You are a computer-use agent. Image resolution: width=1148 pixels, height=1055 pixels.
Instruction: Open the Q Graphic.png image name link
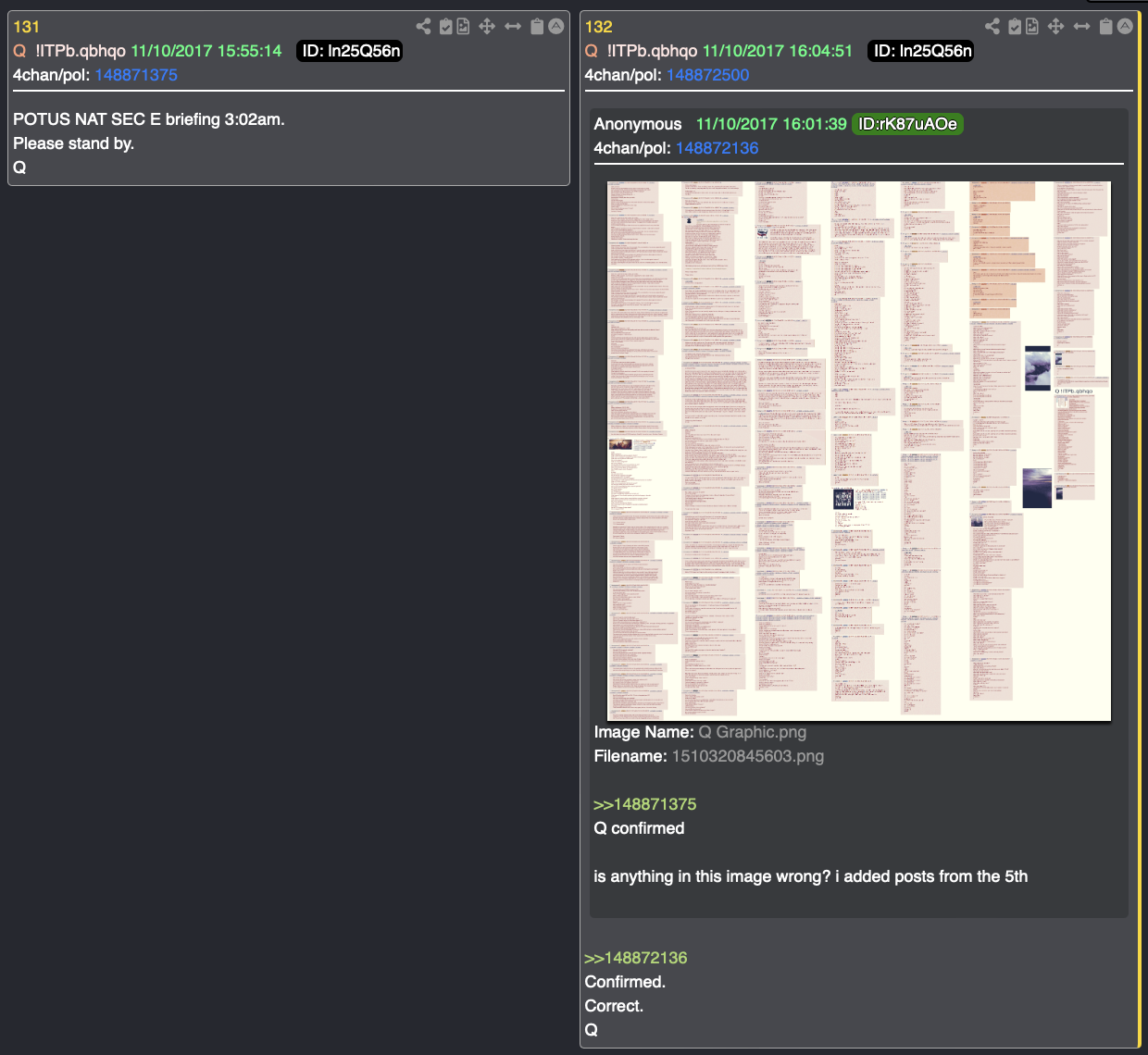pos(752,732)
